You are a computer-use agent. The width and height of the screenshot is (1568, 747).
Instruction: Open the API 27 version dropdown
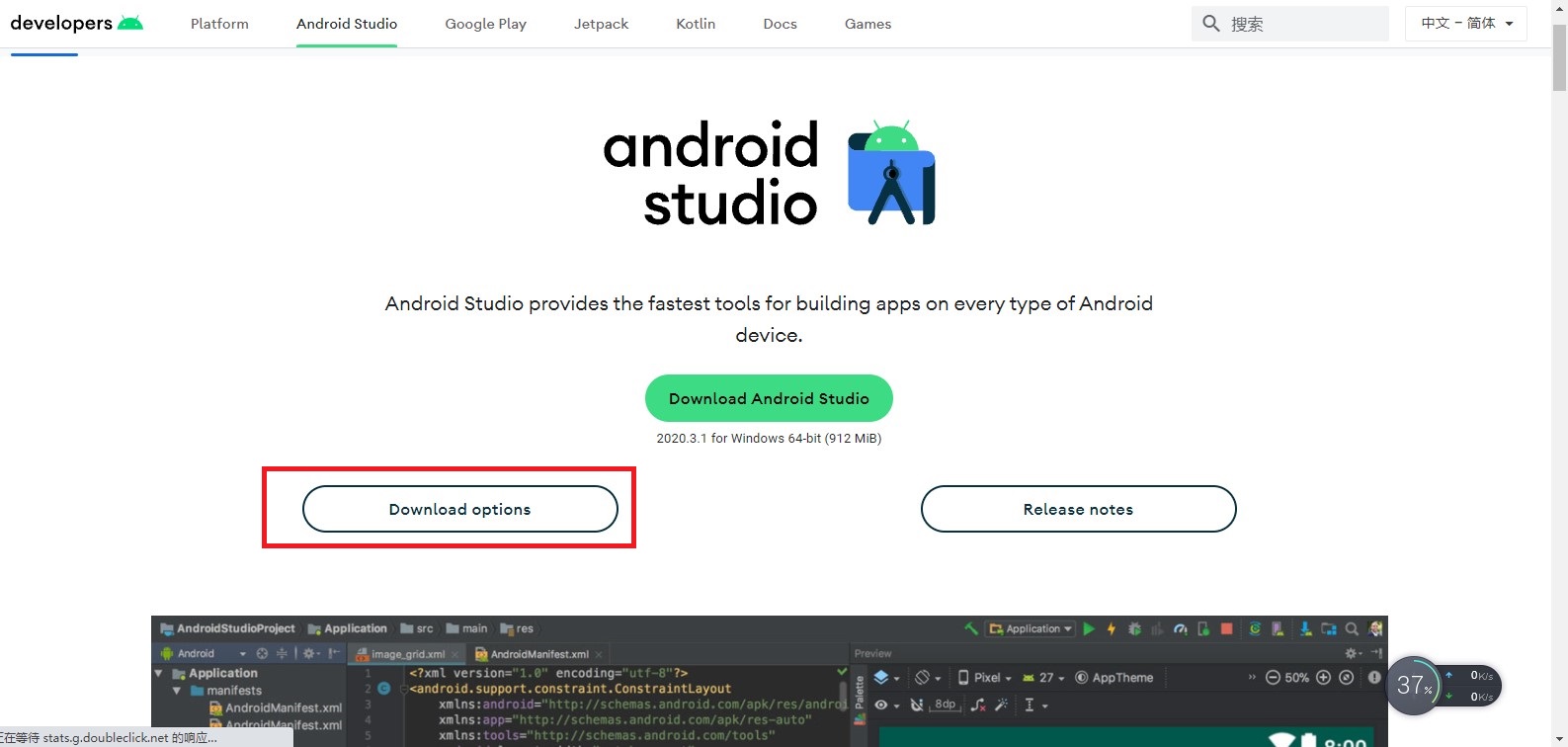coord(1043,678)
